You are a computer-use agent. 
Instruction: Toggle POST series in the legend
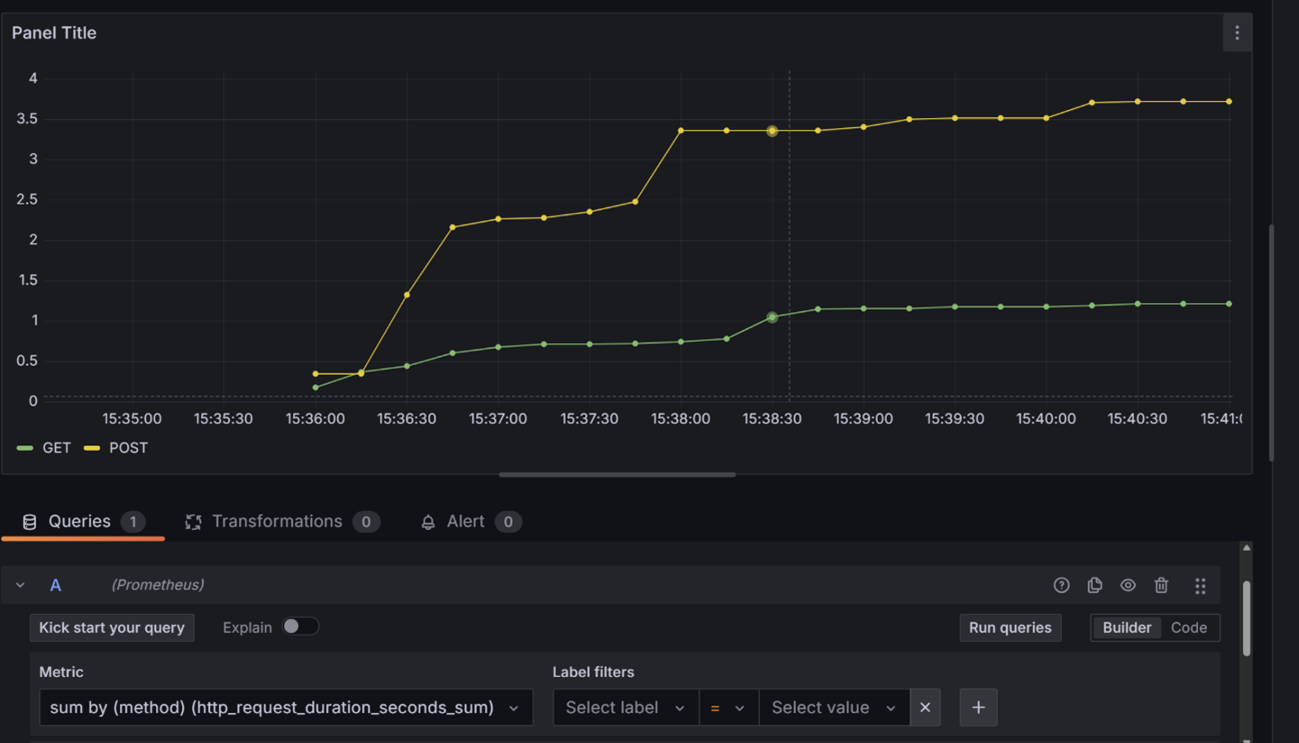[x=116, y=448]
